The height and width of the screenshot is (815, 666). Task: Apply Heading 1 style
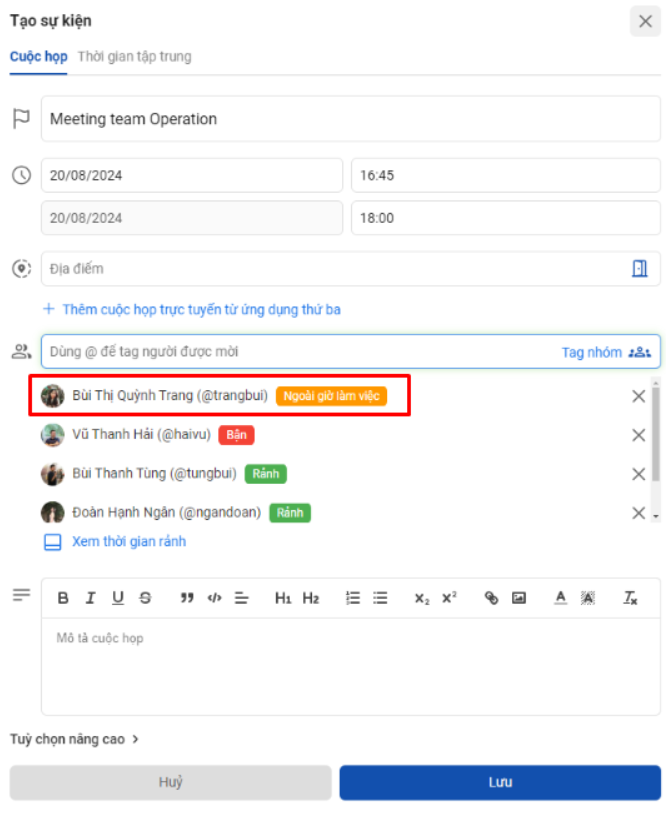tap(283, 598)
